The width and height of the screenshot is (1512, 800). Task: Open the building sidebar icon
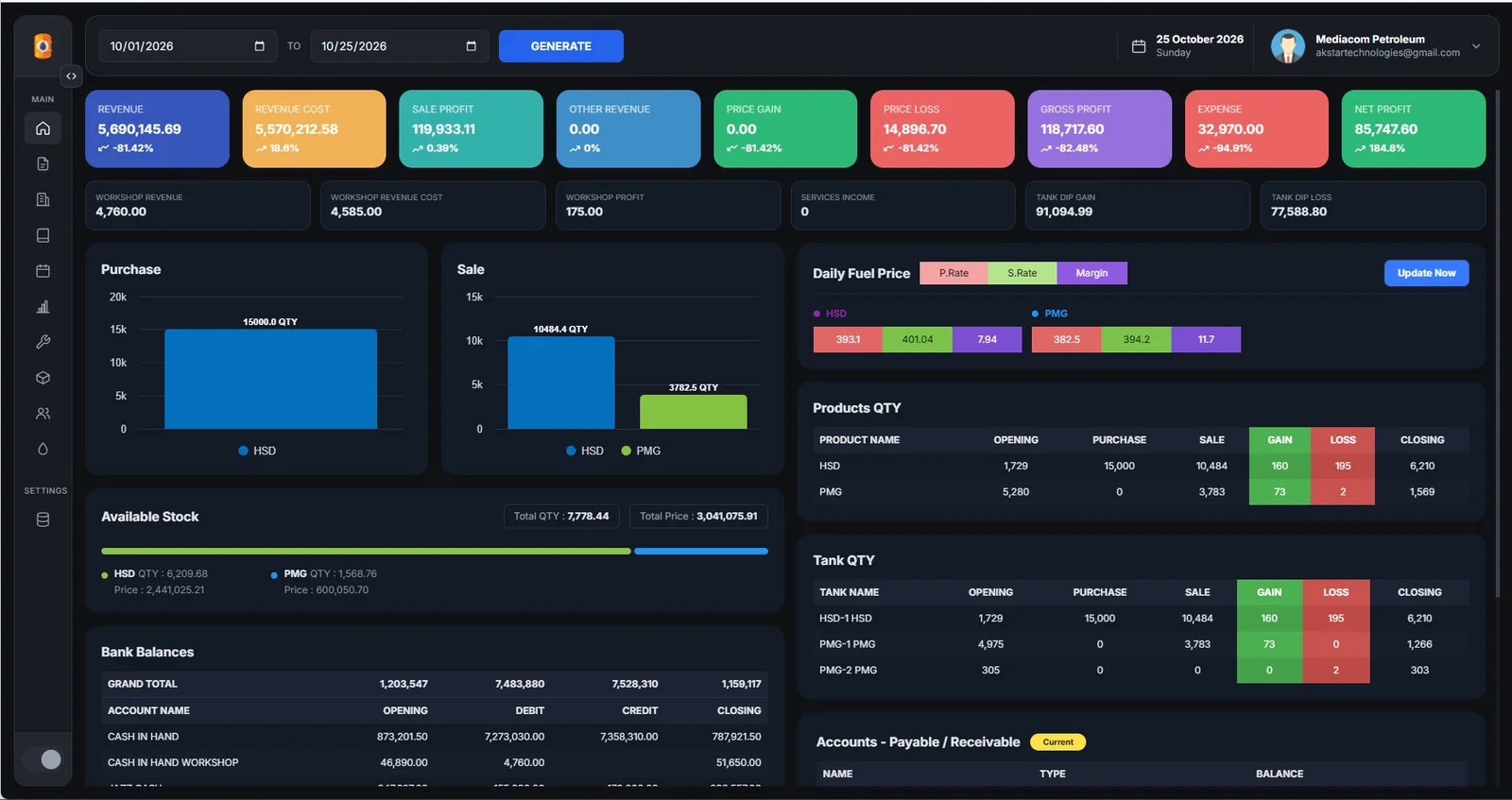[43, 199]
